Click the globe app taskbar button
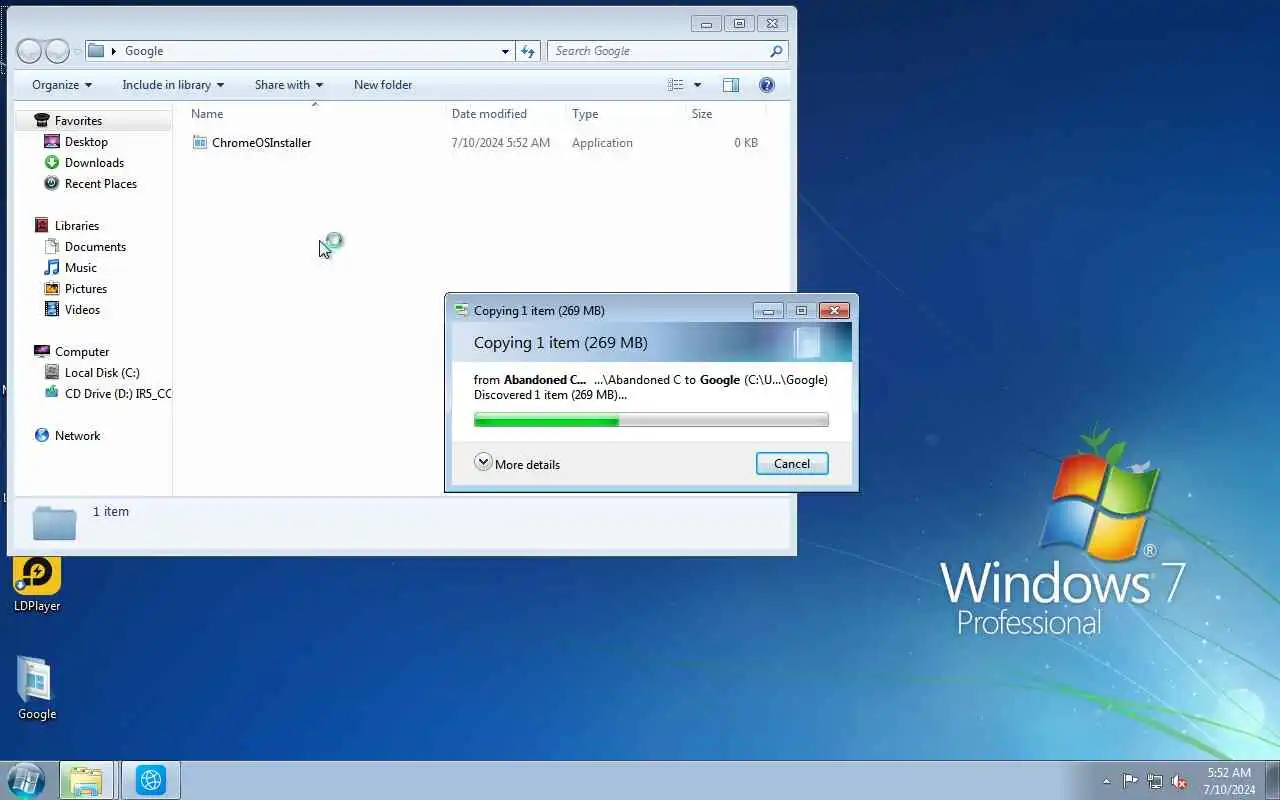This screenshot has width=1280, height=800. 151,780
